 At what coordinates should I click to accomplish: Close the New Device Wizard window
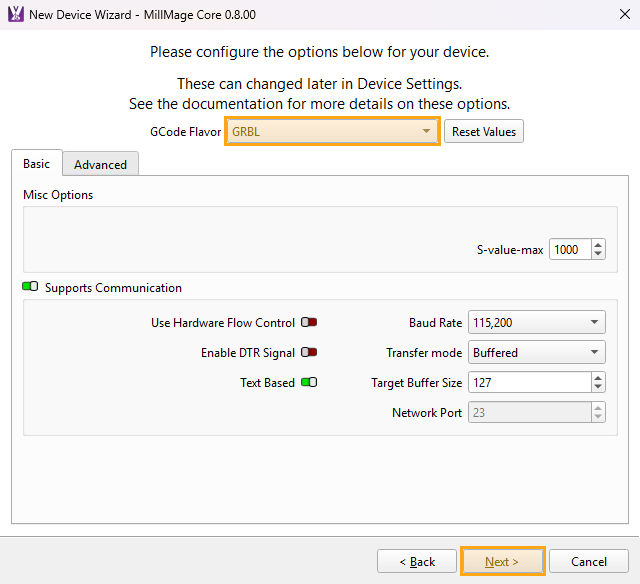[612, 15]
